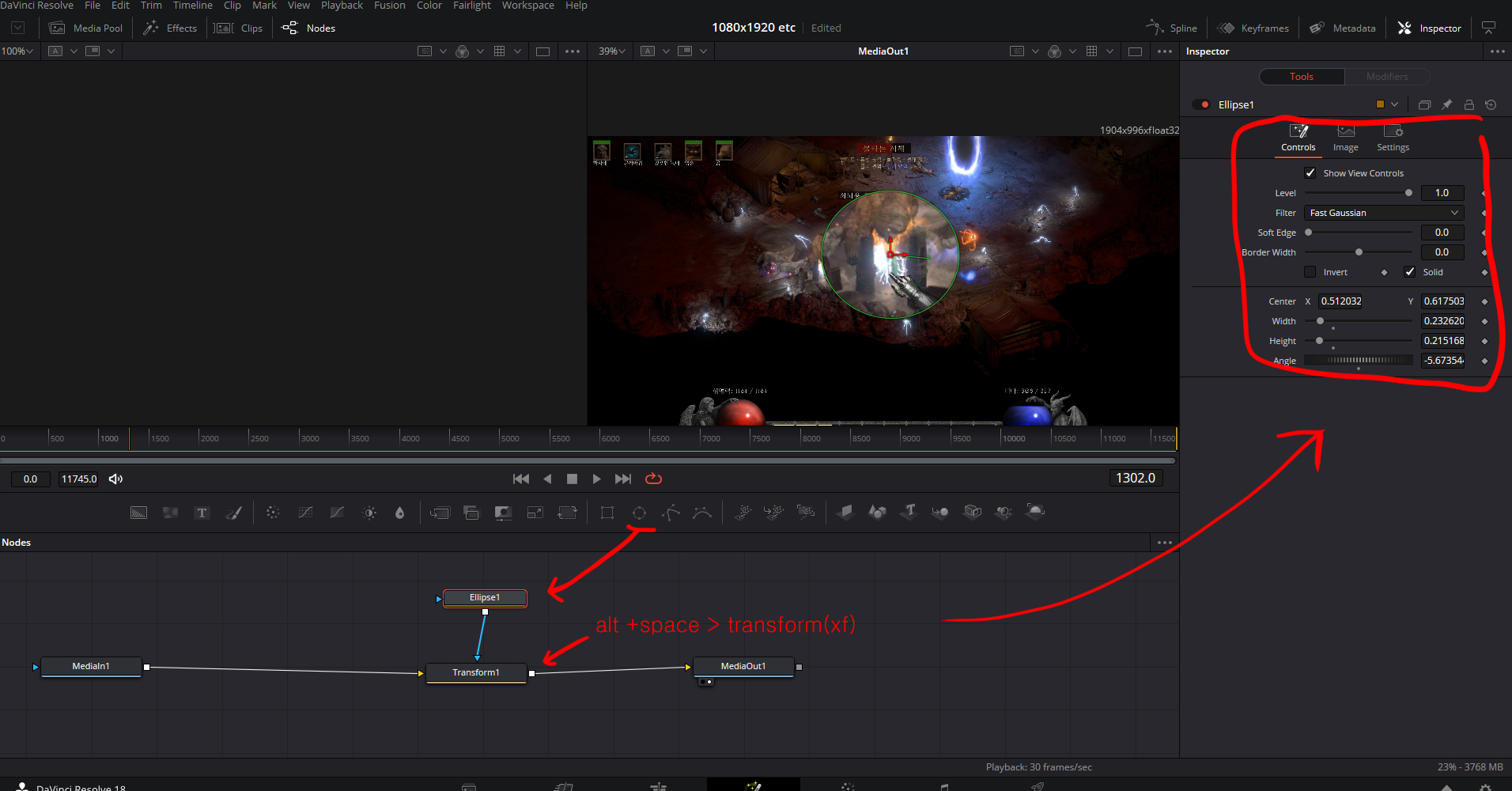The width and height of the screenshot is (1512, 791).
Task: Stop playback button
Action: pos(573,479)
